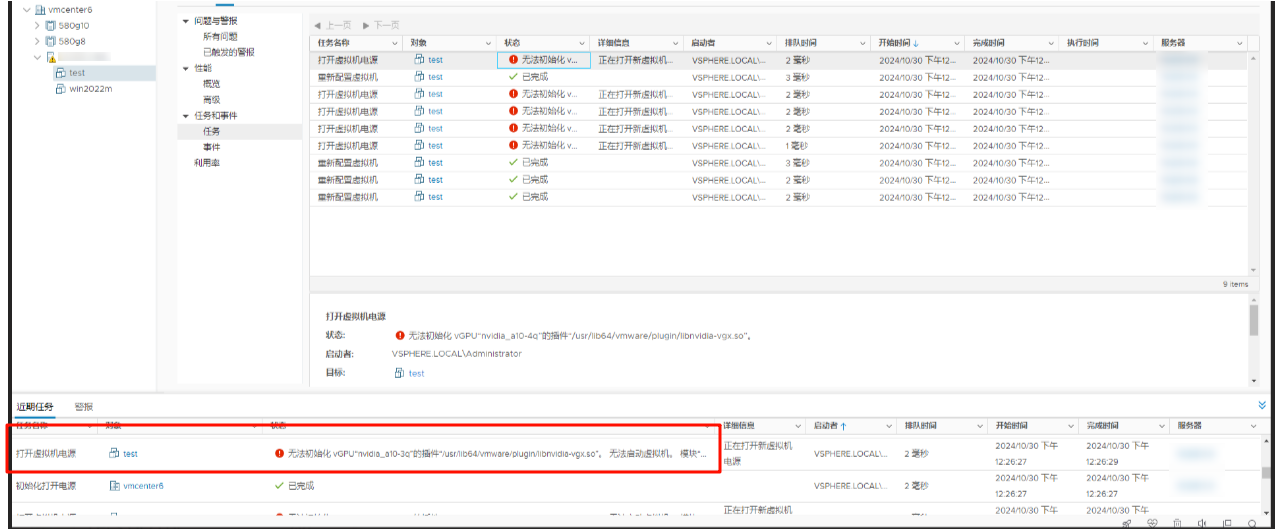This screenshot has width=1280, height=530.
Task: Switch to 近期任务 tab
Action: (34, 406)
